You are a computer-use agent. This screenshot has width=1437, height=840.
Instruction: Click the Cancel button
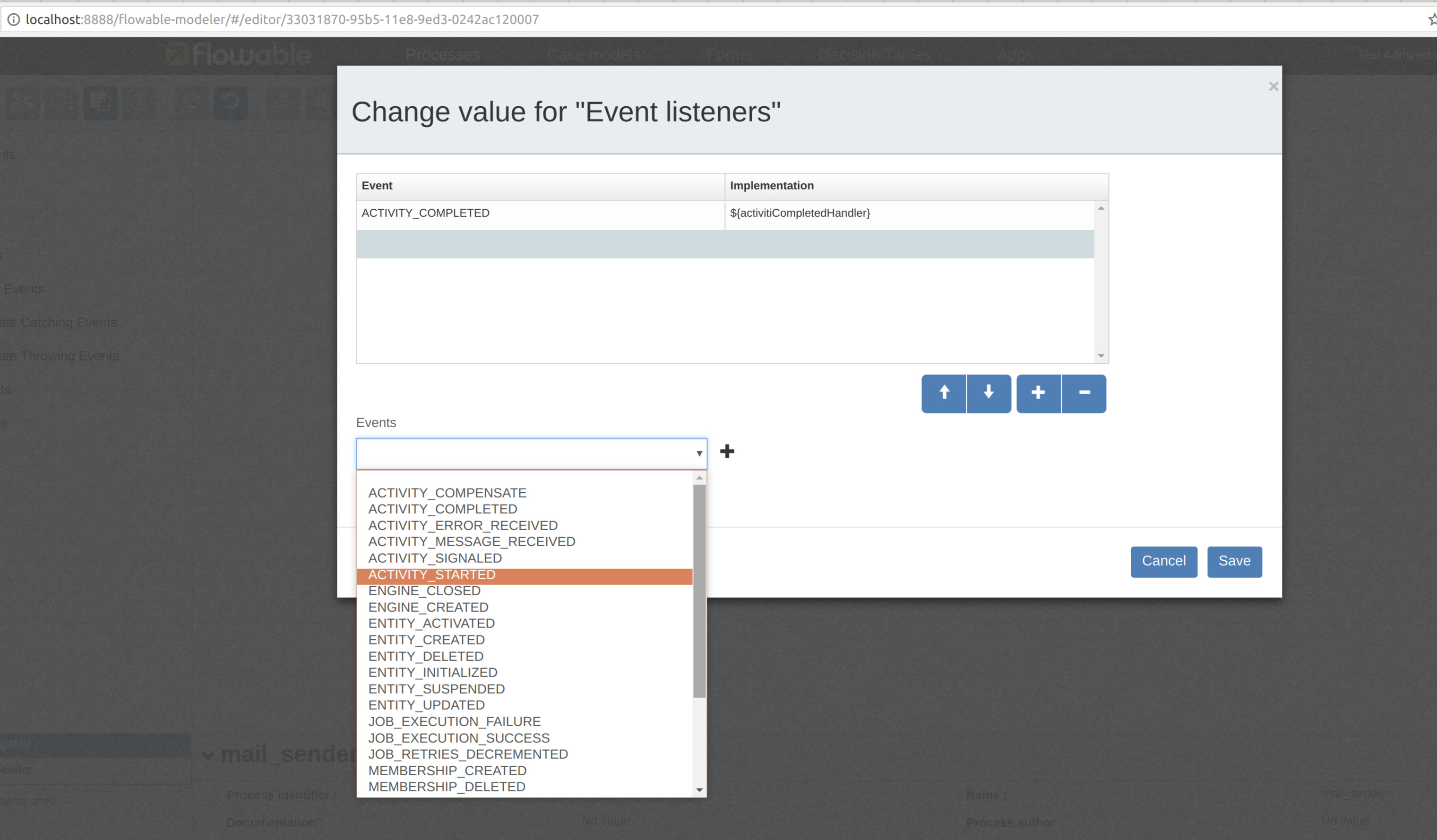[1164, 562]
